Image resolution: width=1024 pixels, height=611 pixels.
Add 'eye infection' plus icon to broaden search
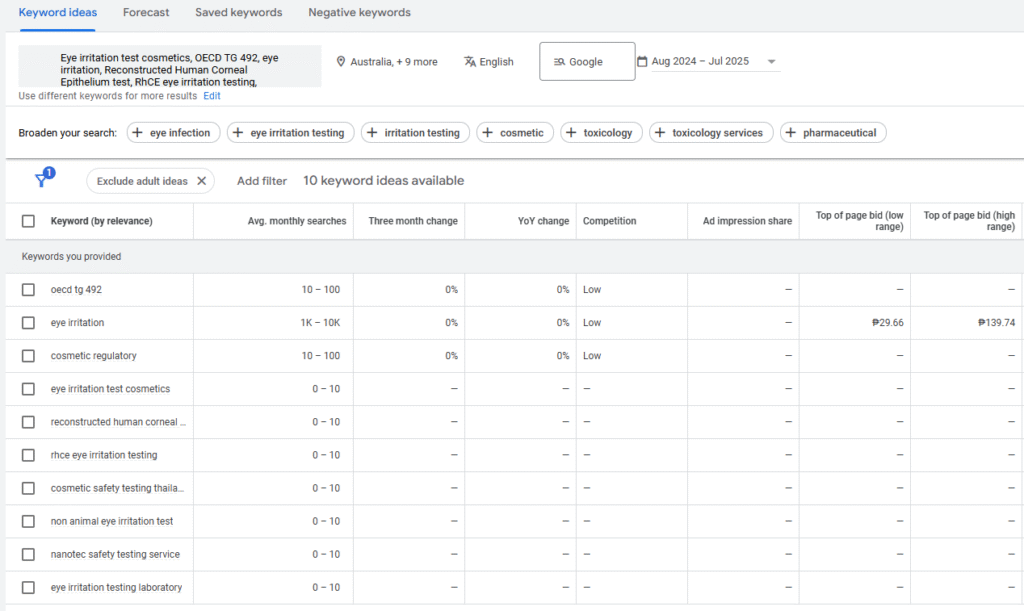[138, 133]
